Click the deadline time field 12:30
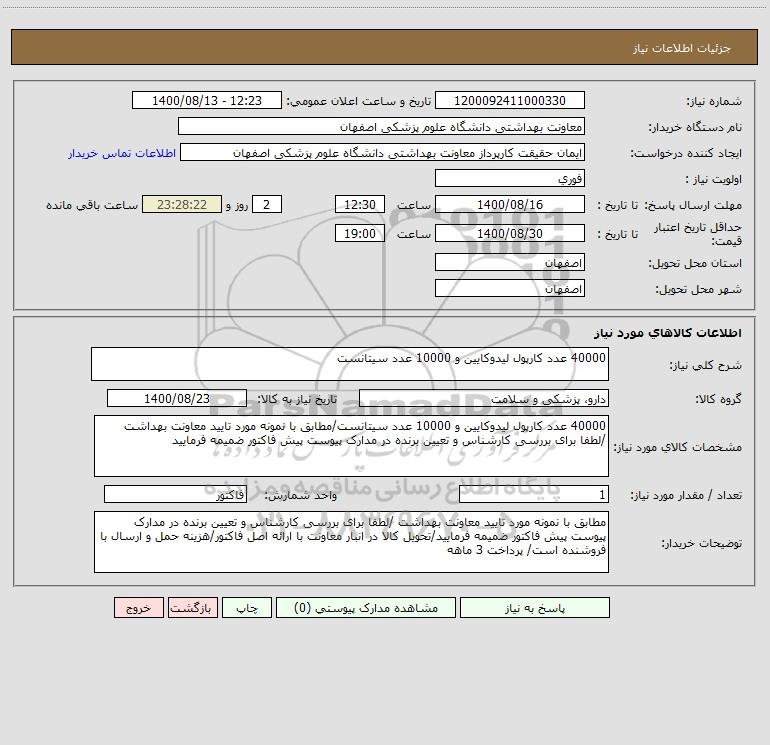The height and width of the screenshot is (745, 770). [359, 204]
